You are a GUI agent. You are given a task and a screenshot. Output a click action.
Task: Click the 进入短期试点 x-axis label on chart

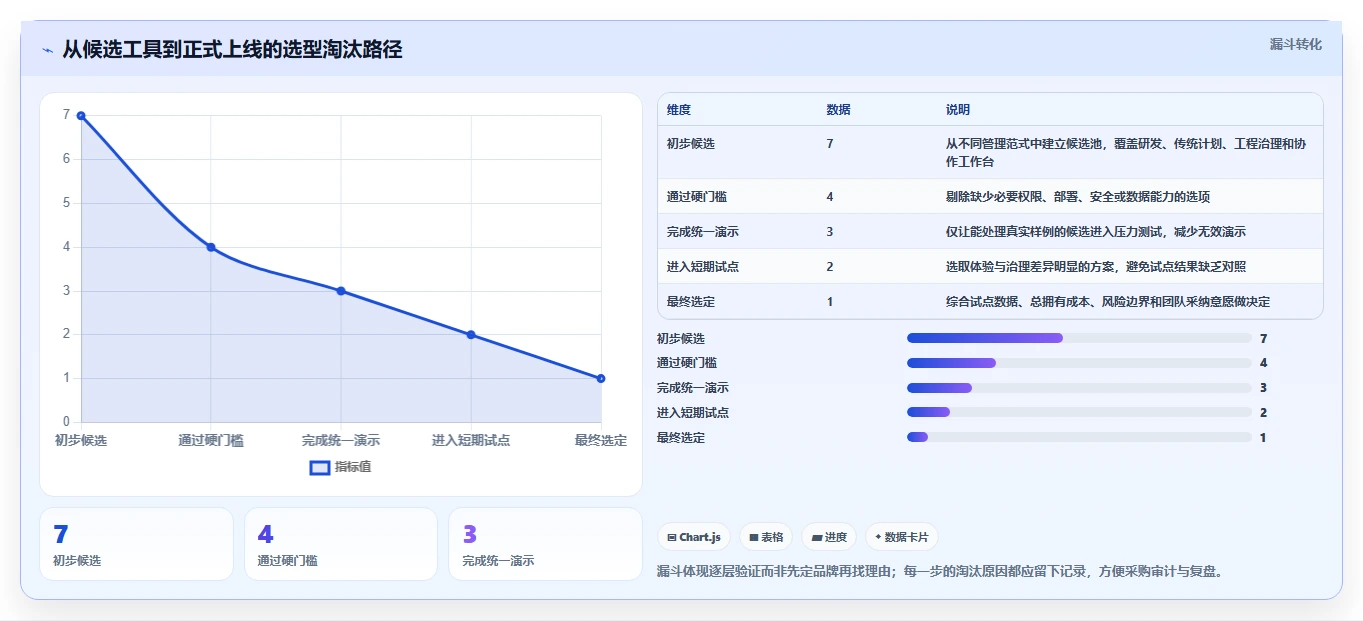(x=471, y=441)
